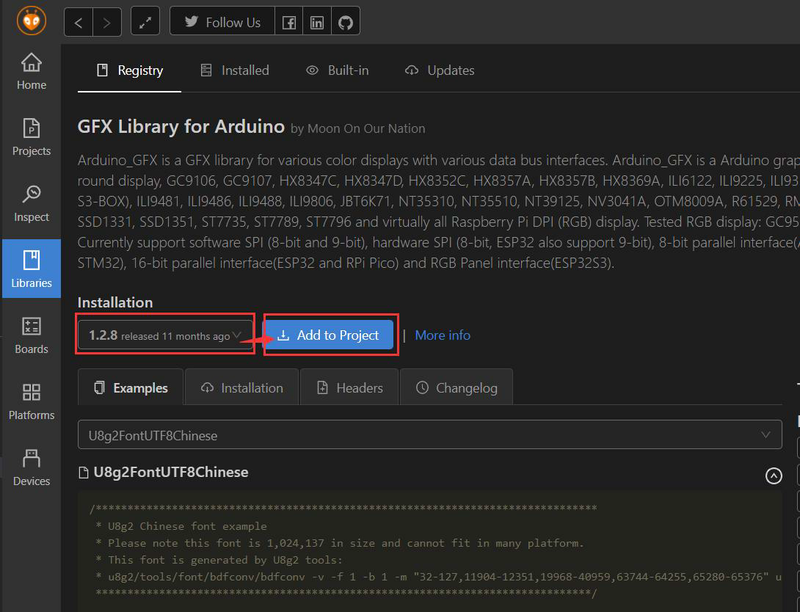Open the Inspect tool
The image size is (800, 612).
(31, 203)
